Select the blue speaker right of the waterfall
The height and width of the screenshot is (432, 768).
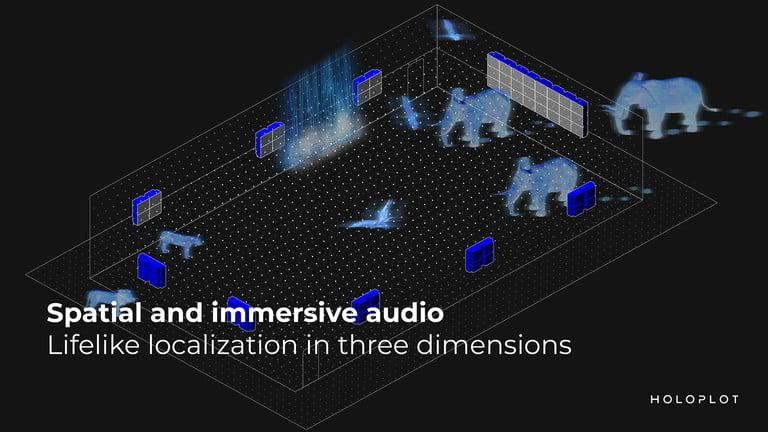click(x=368, y=87)
